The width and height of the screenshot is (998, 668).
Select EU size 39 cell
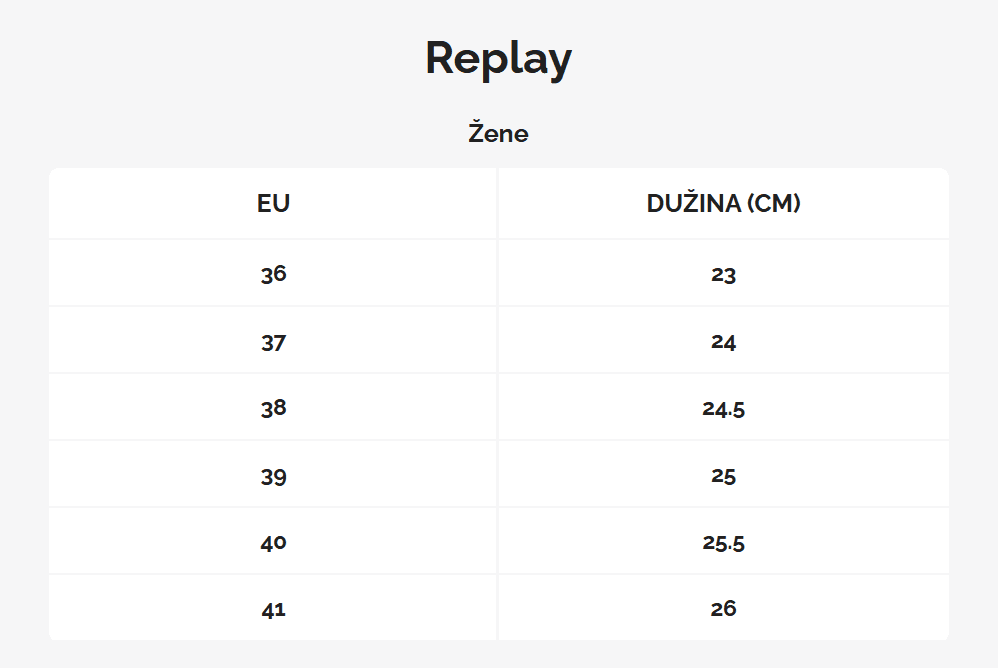point(273,476)
